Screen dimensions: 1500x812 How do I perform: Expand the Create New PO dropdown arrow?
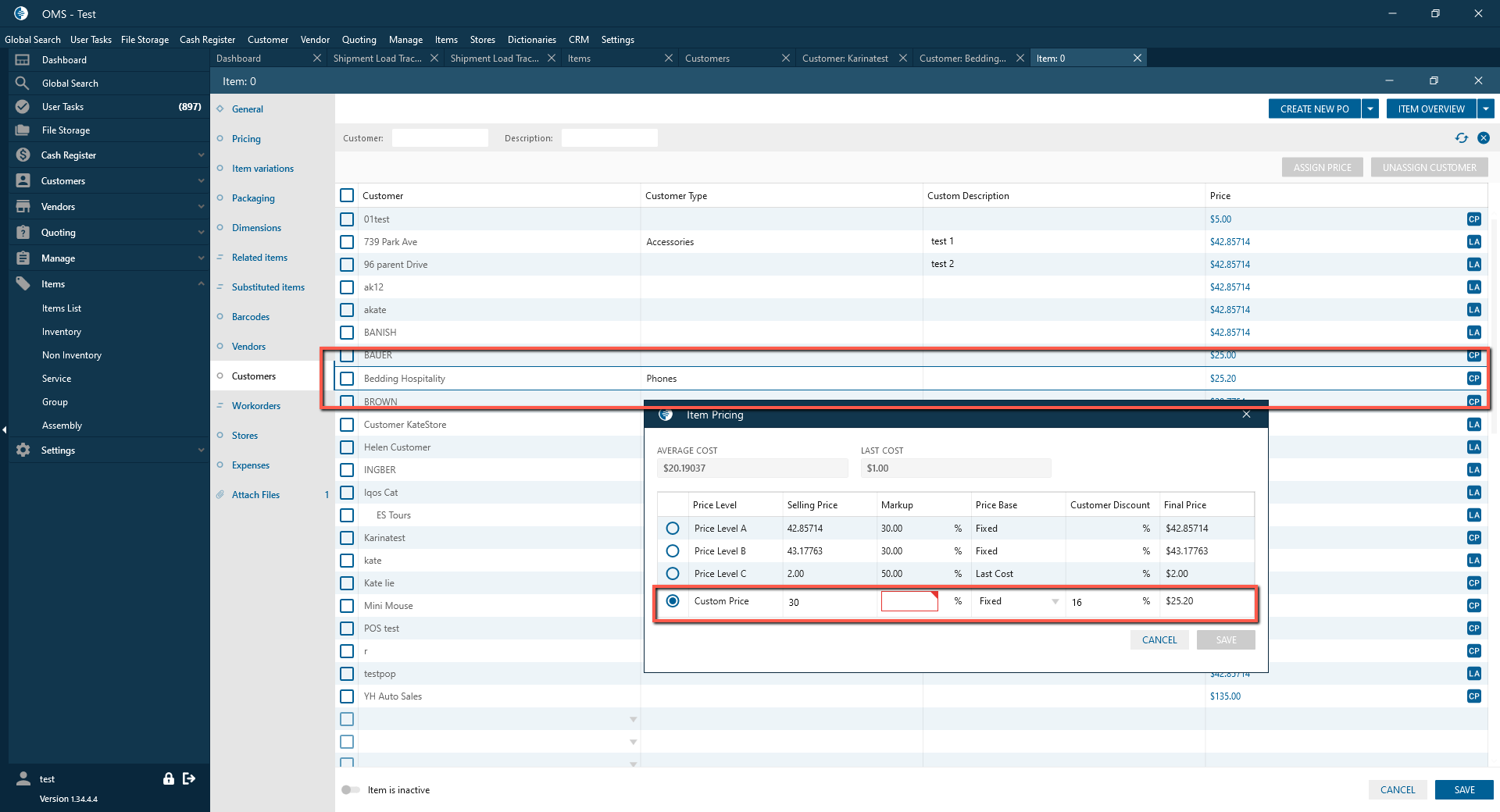[x=1370, y=109]
